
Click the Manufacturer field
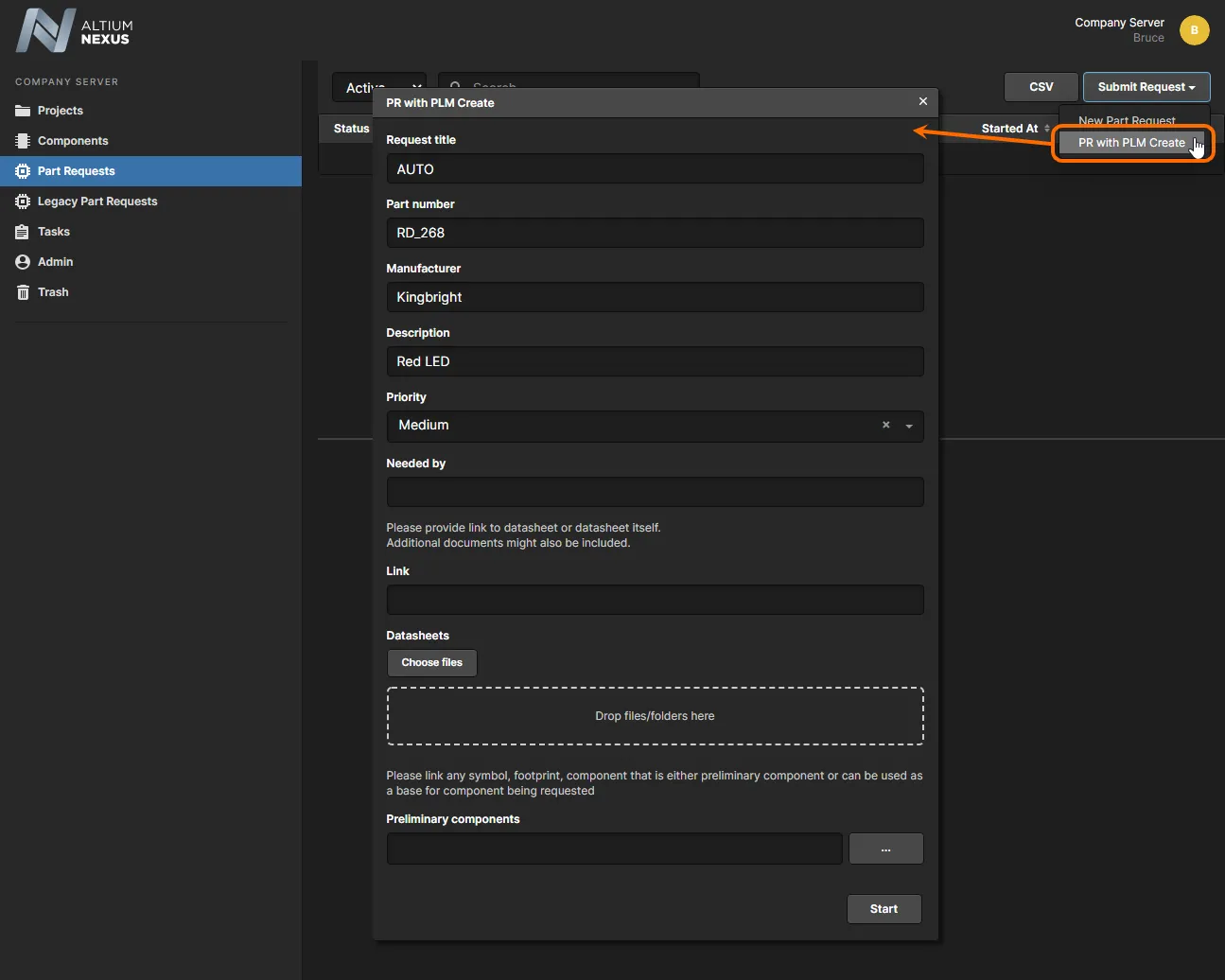[656, 297]
